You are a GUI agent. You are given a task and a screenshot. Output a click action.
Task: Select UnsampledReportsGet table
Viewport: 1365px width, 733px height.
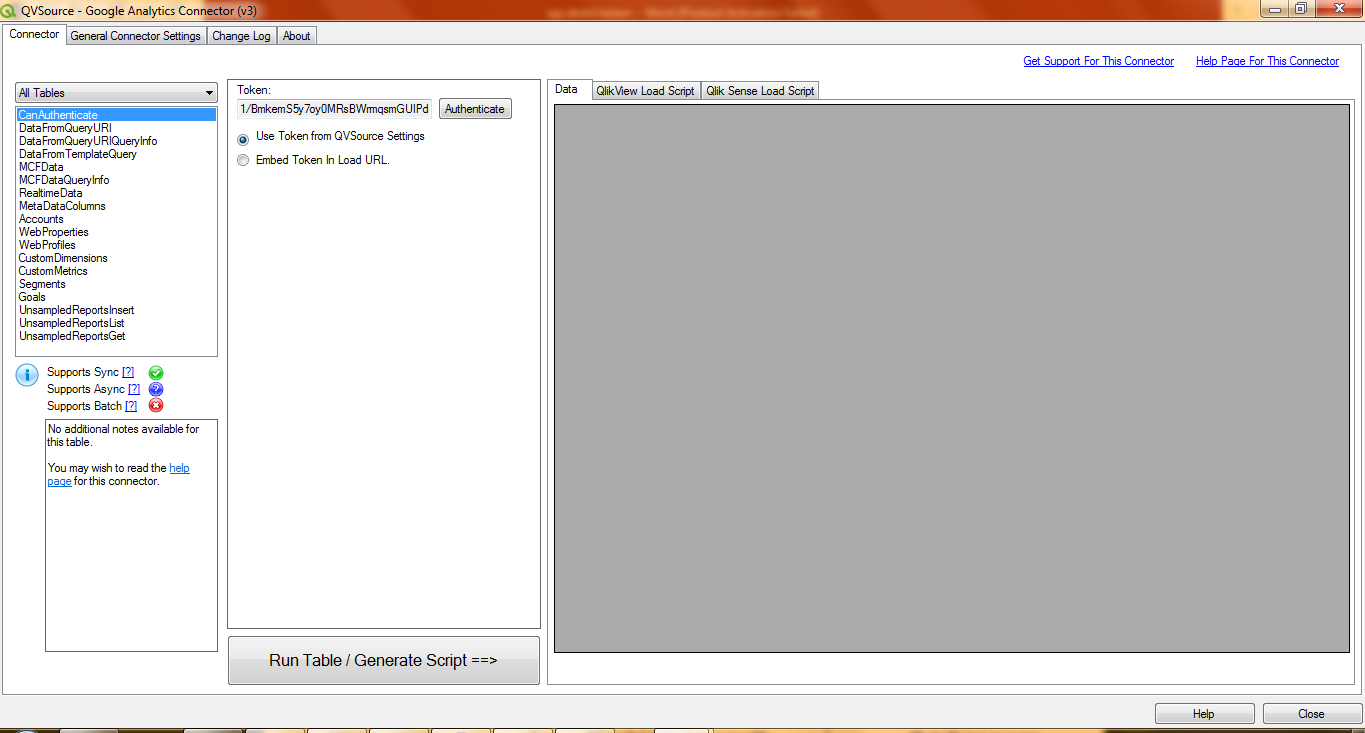116,336
